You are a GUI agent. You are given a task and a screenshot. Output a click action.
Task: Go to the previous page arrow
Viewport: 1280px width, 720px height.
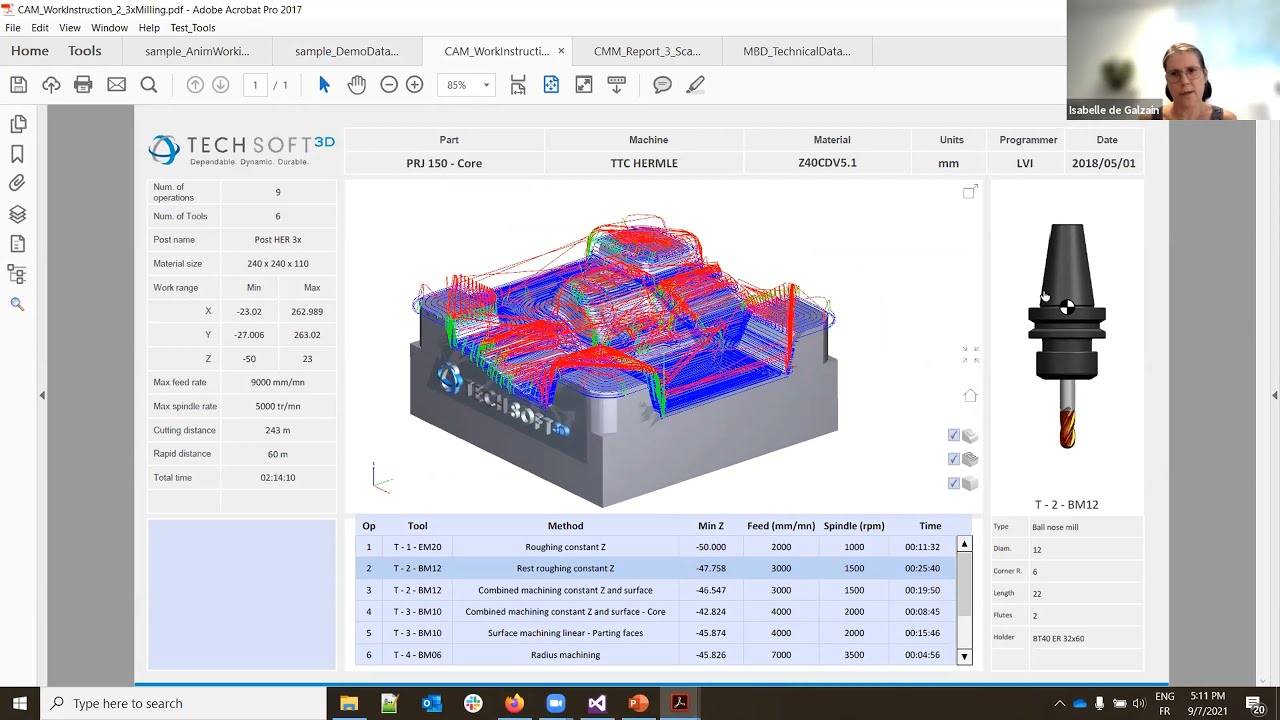(x=195, y=85)
